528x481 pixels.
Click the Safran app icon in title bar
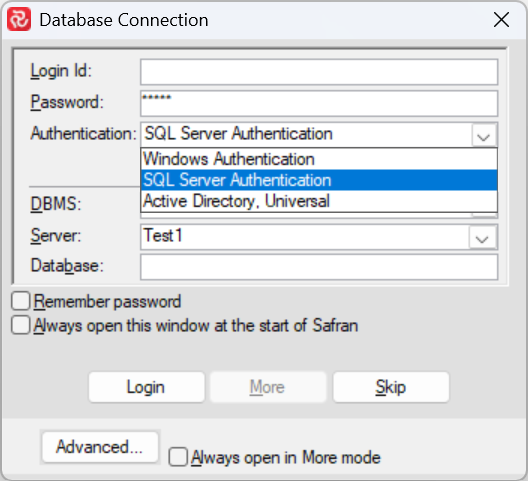[x=19, y=20]
